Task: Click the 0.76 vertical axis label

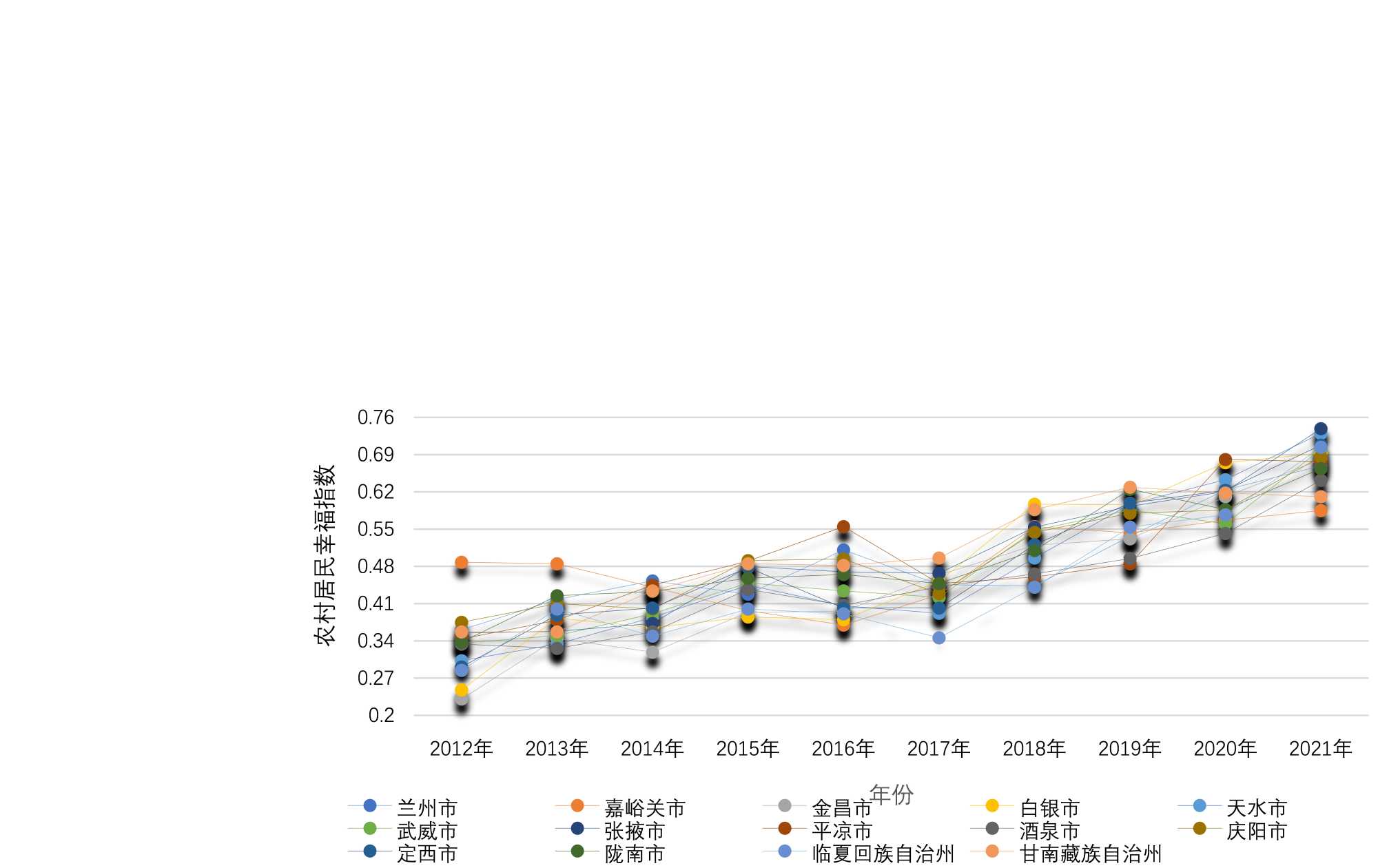Action: click(x=376, y=417)
